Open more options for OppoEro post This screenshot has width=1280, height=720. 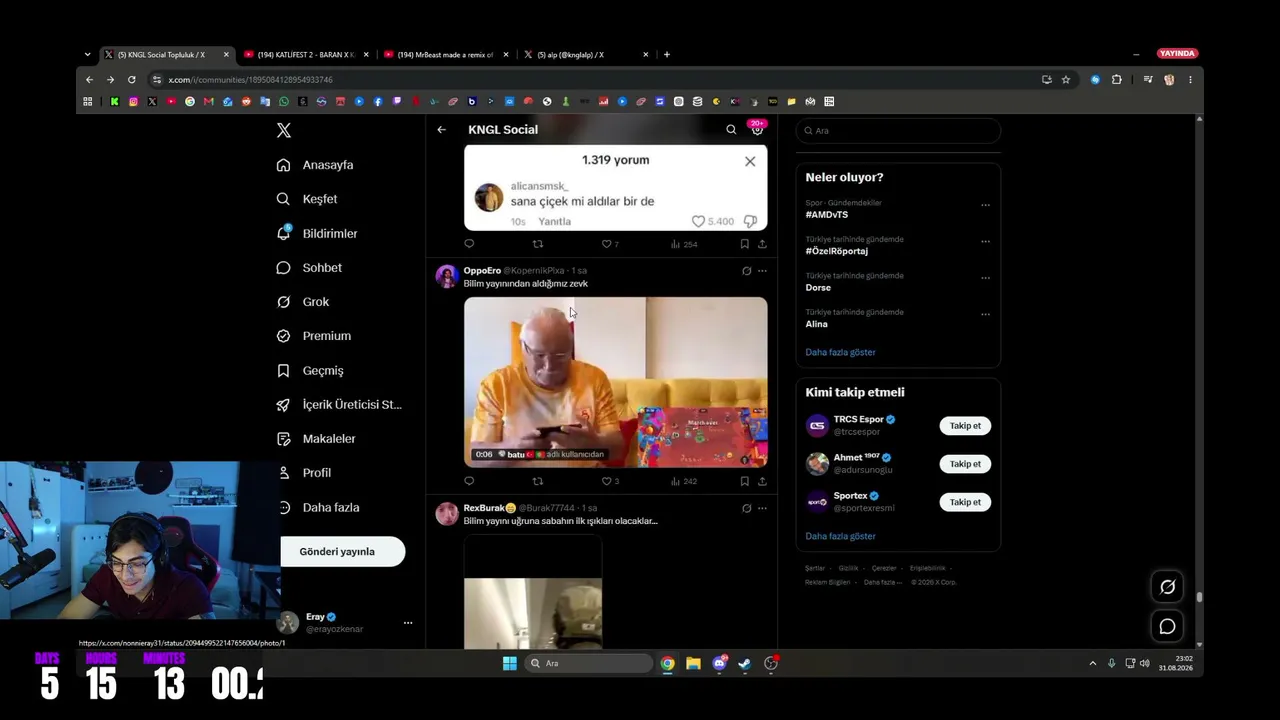(762, 271)
